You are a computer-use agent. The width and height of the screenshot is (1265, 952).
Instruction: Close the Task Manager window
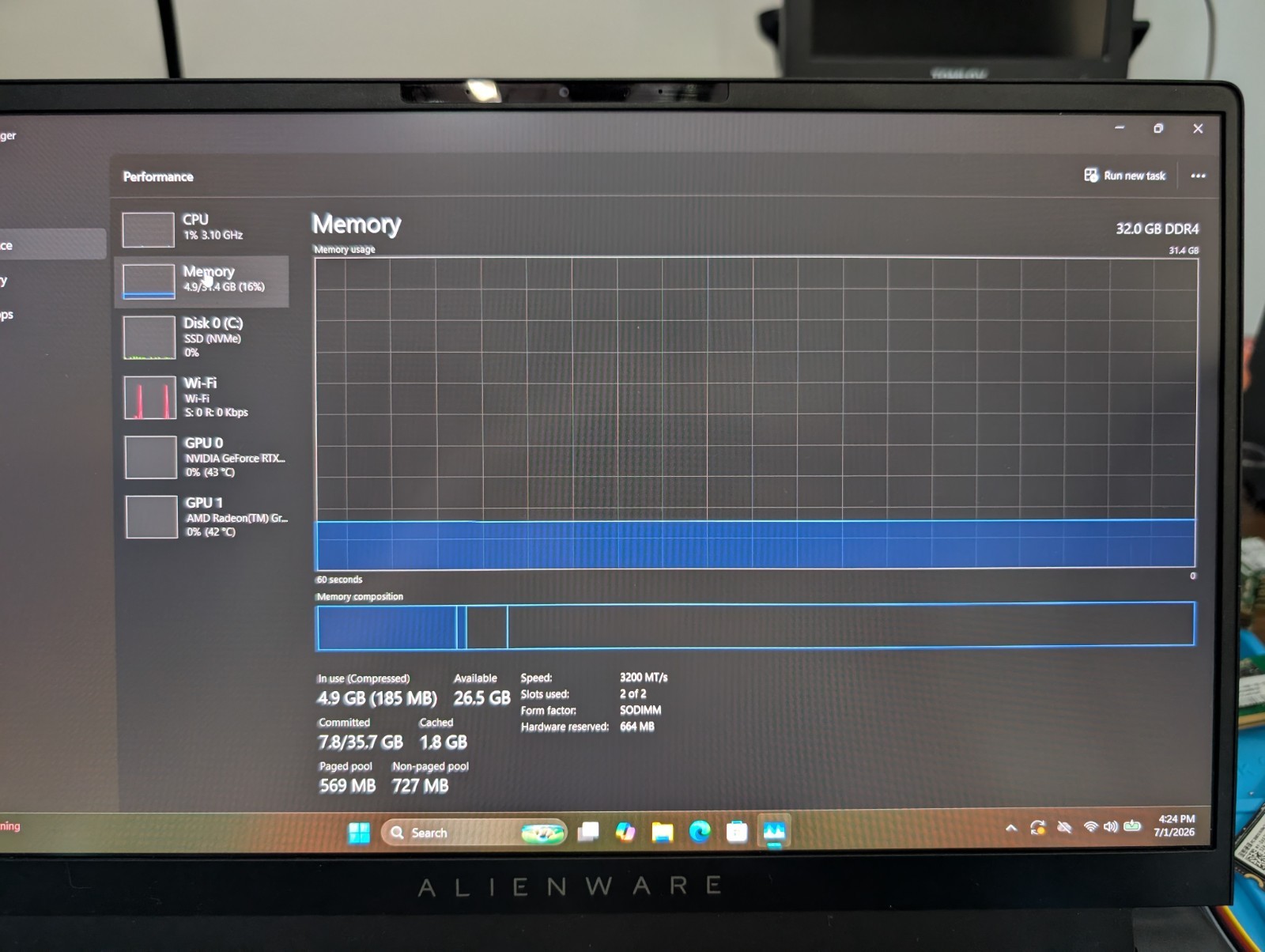[1198, 128]
